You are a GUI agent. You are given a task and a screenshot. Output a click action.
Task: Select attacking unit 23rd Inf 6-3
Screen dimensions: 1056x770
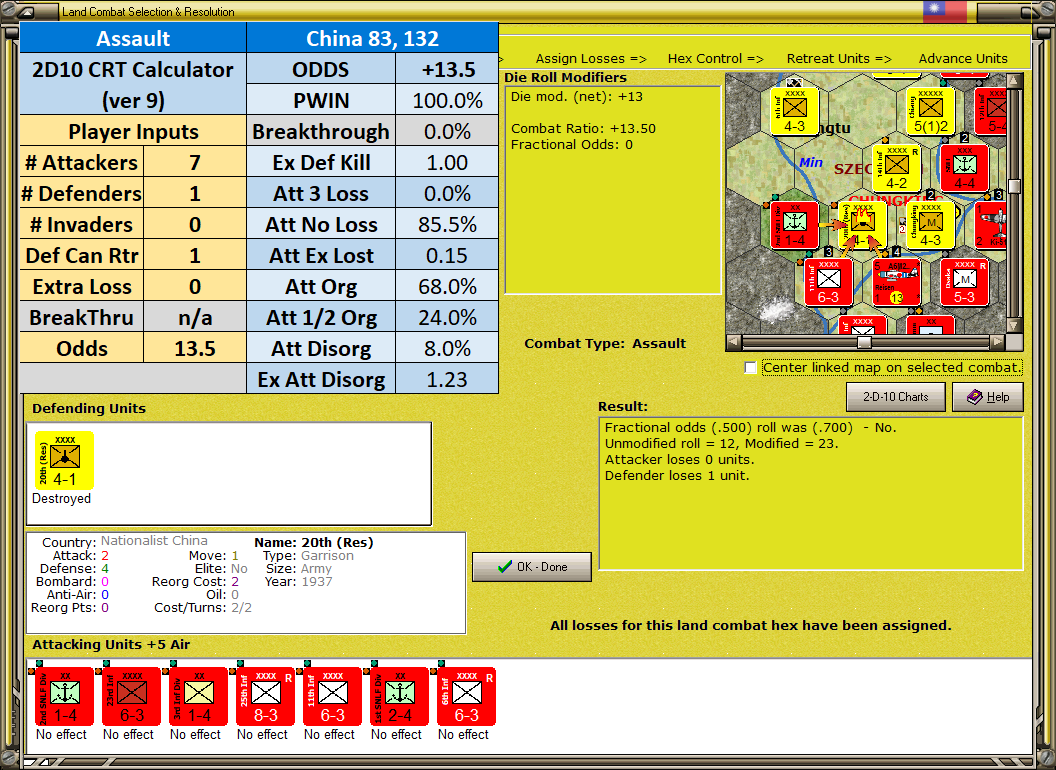(x=131, y=696)
